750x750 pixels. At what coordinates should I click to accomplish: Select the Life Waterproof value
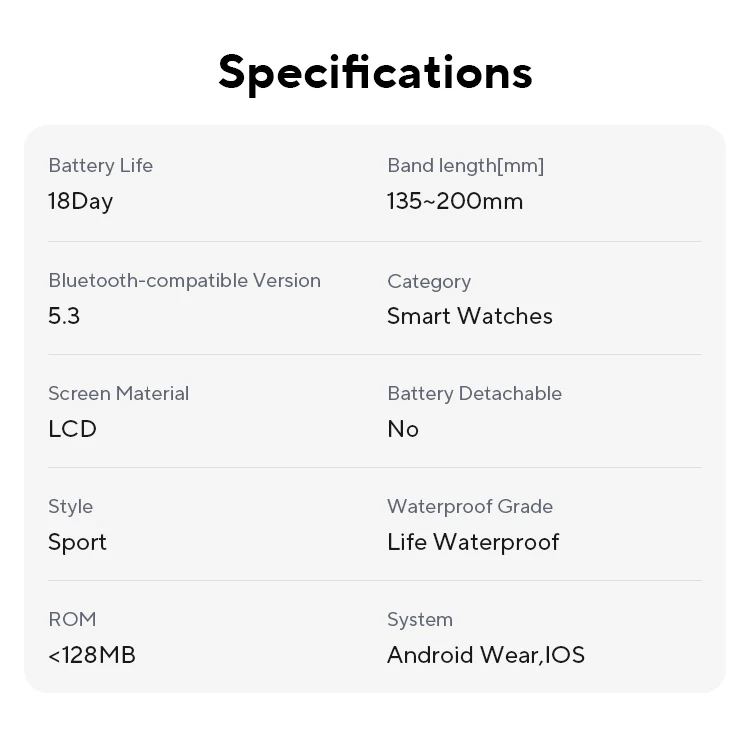click(473, 542)
